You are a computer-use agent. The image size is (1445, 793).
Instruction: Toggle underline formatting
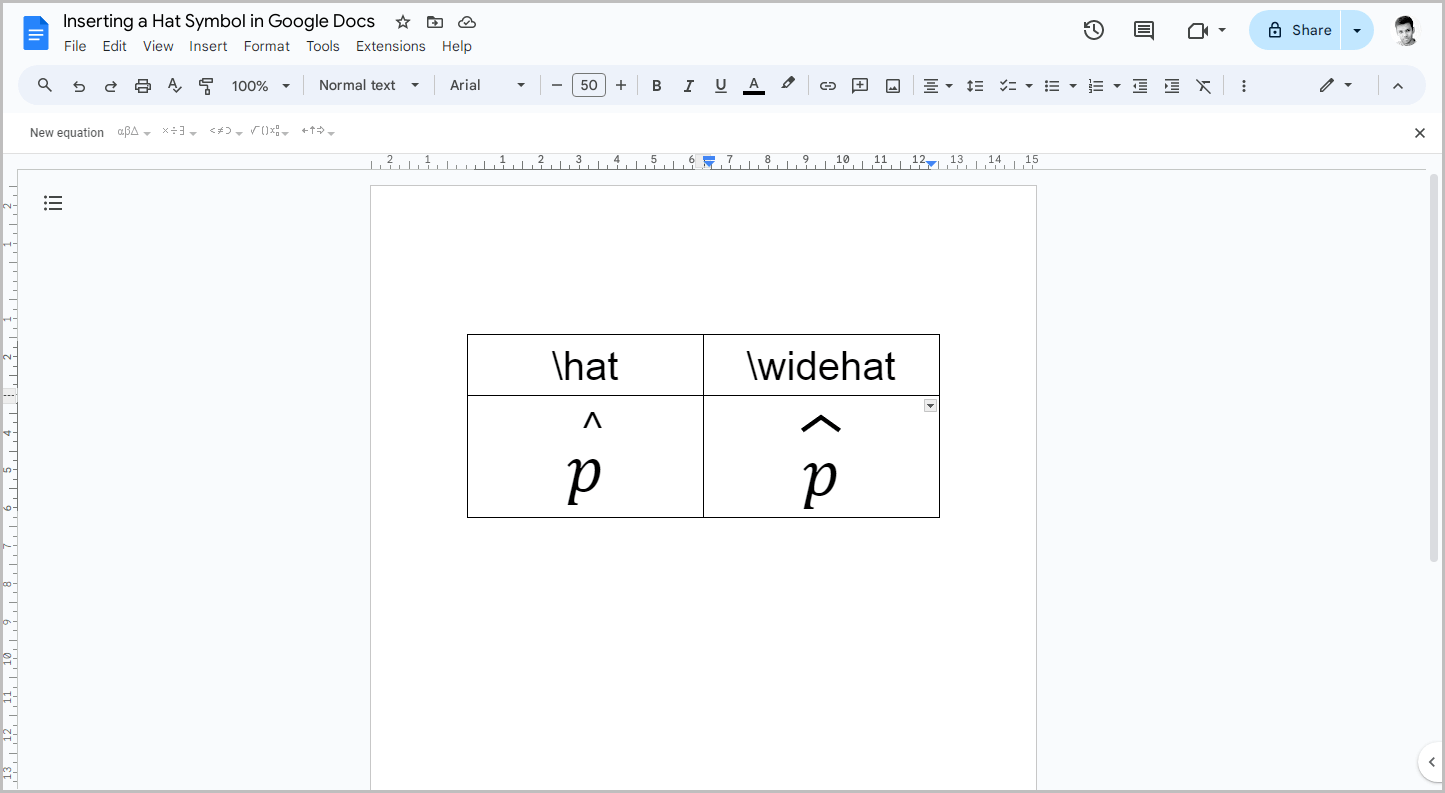720,85
